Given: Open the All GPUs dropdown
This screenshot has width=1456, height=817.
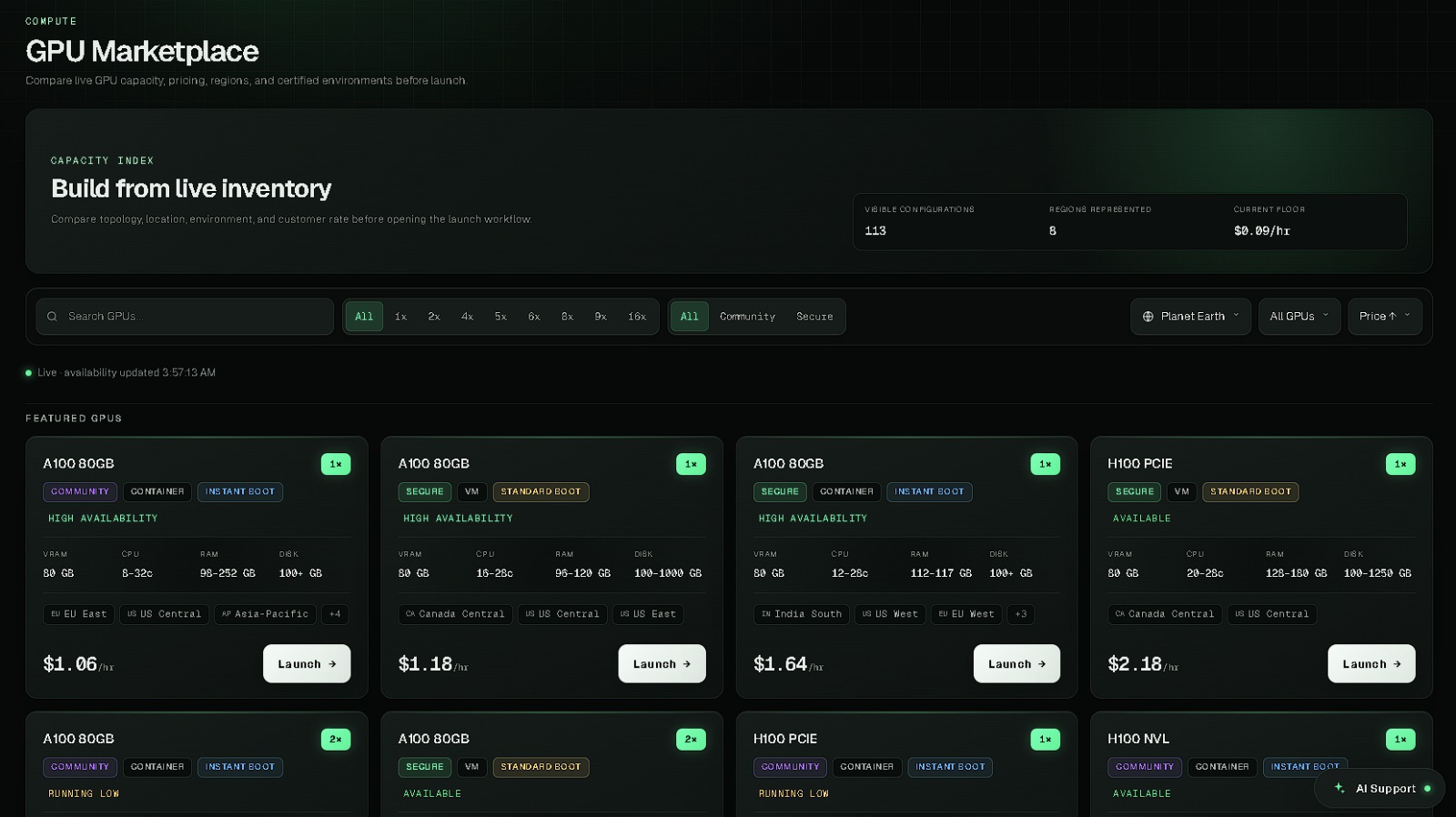Looking at the screenshot, I should (x=1299, y=317).
